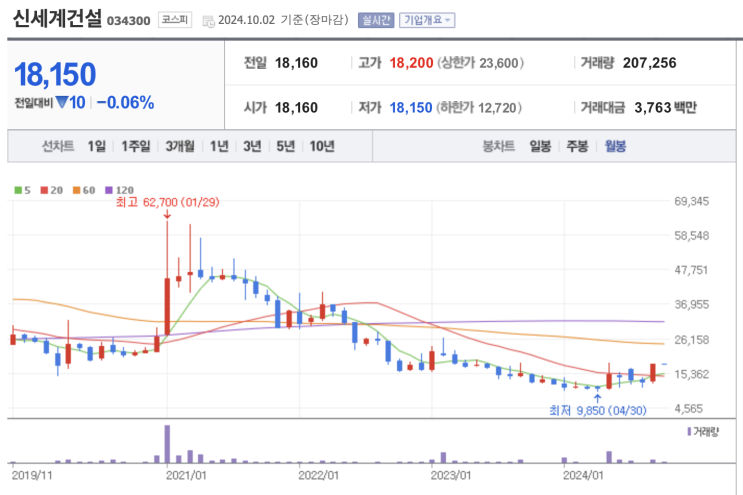The image size is (743, 495).
Task: Click the 거래량 value 207,256
Action: pyautogui.click(x=650, y=63)
